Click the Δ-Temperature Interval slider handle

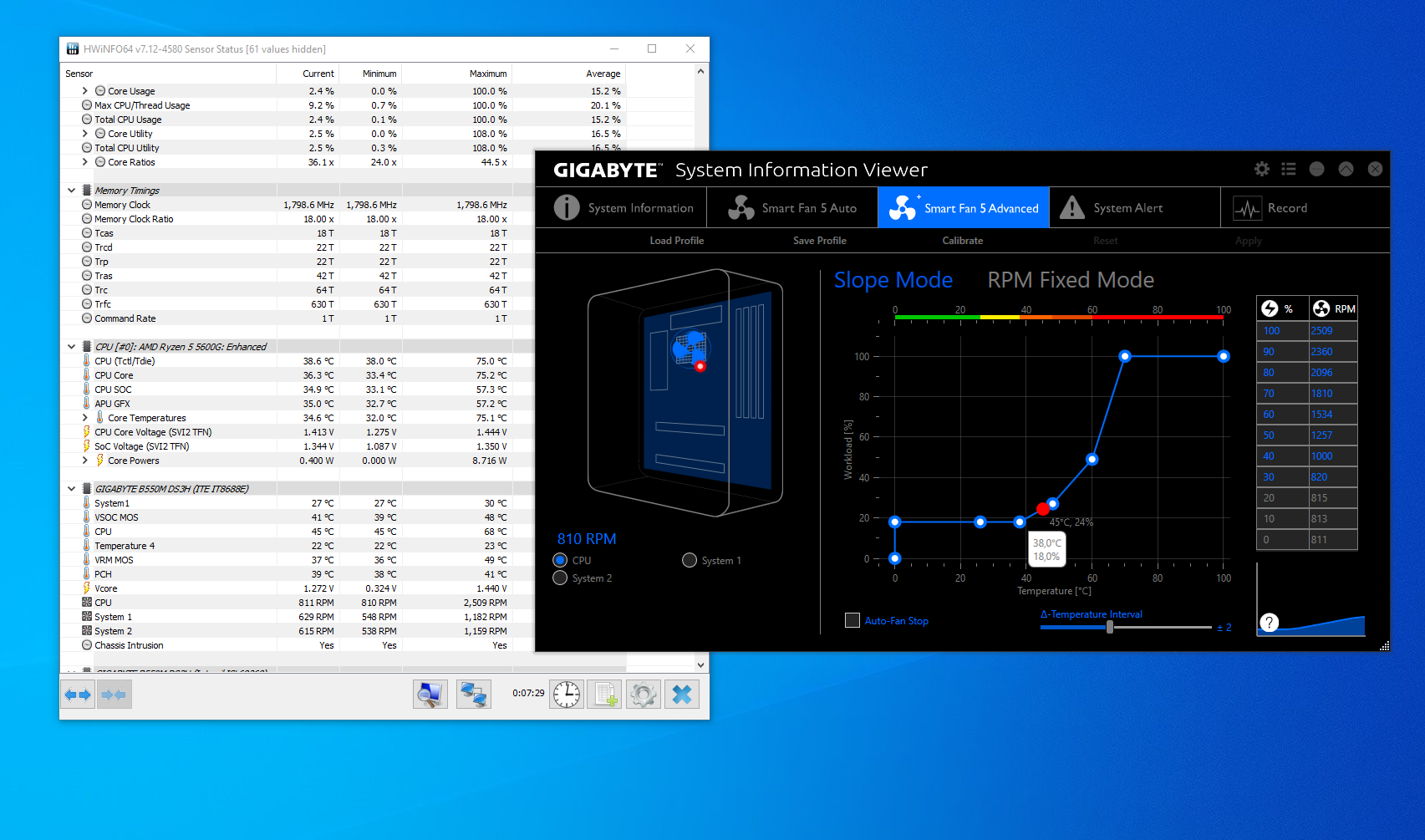tap(1110, 627)
